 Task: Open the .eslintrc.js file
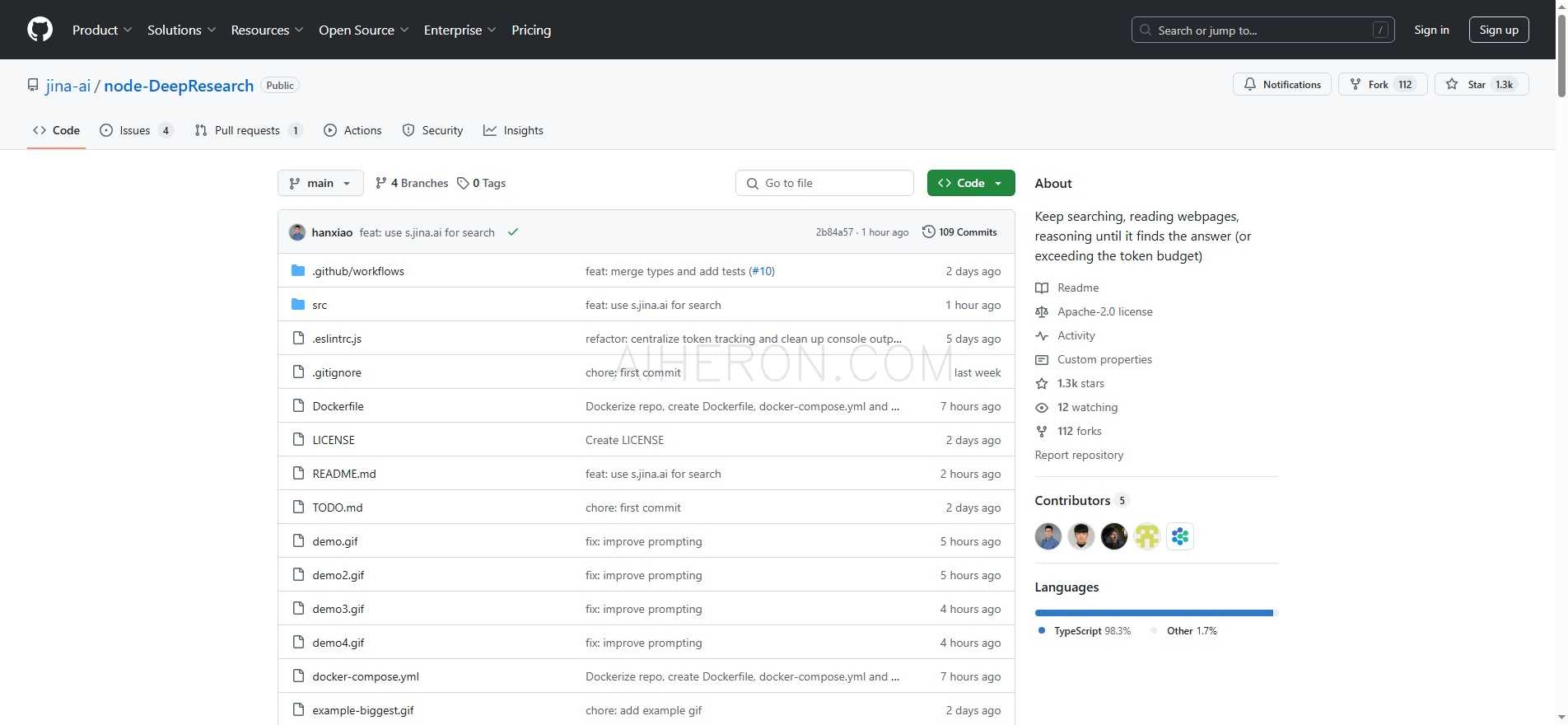coord(337,339)
